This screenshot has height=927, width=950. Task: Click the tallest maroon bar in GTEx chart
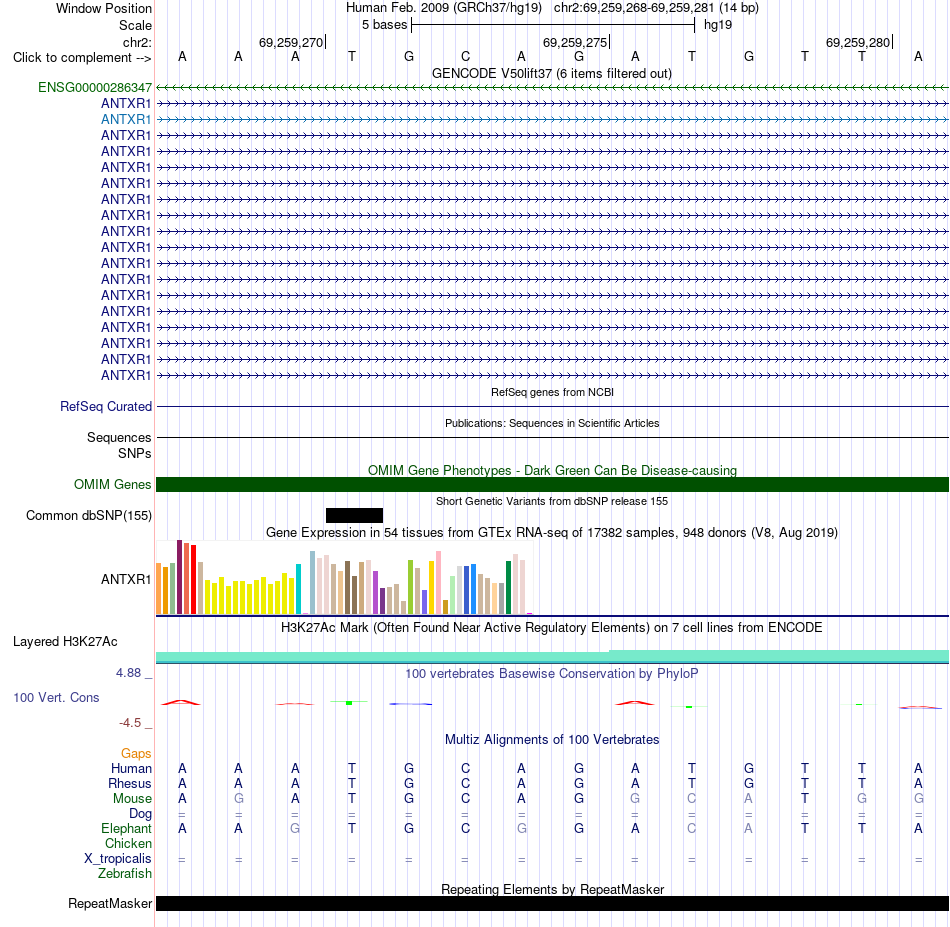coord(179,577)
